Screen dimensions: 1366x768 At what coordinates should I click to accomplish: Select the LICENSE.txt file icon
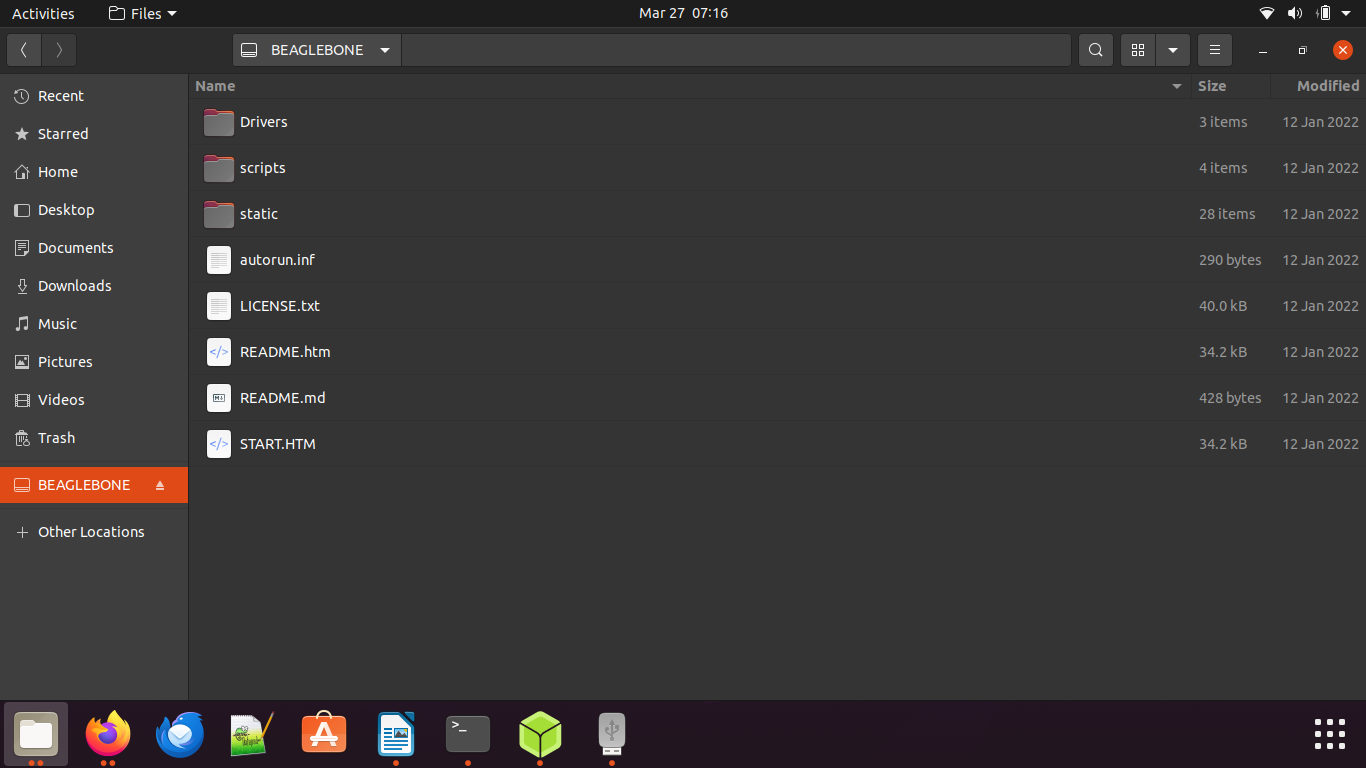tap(219, 306)
